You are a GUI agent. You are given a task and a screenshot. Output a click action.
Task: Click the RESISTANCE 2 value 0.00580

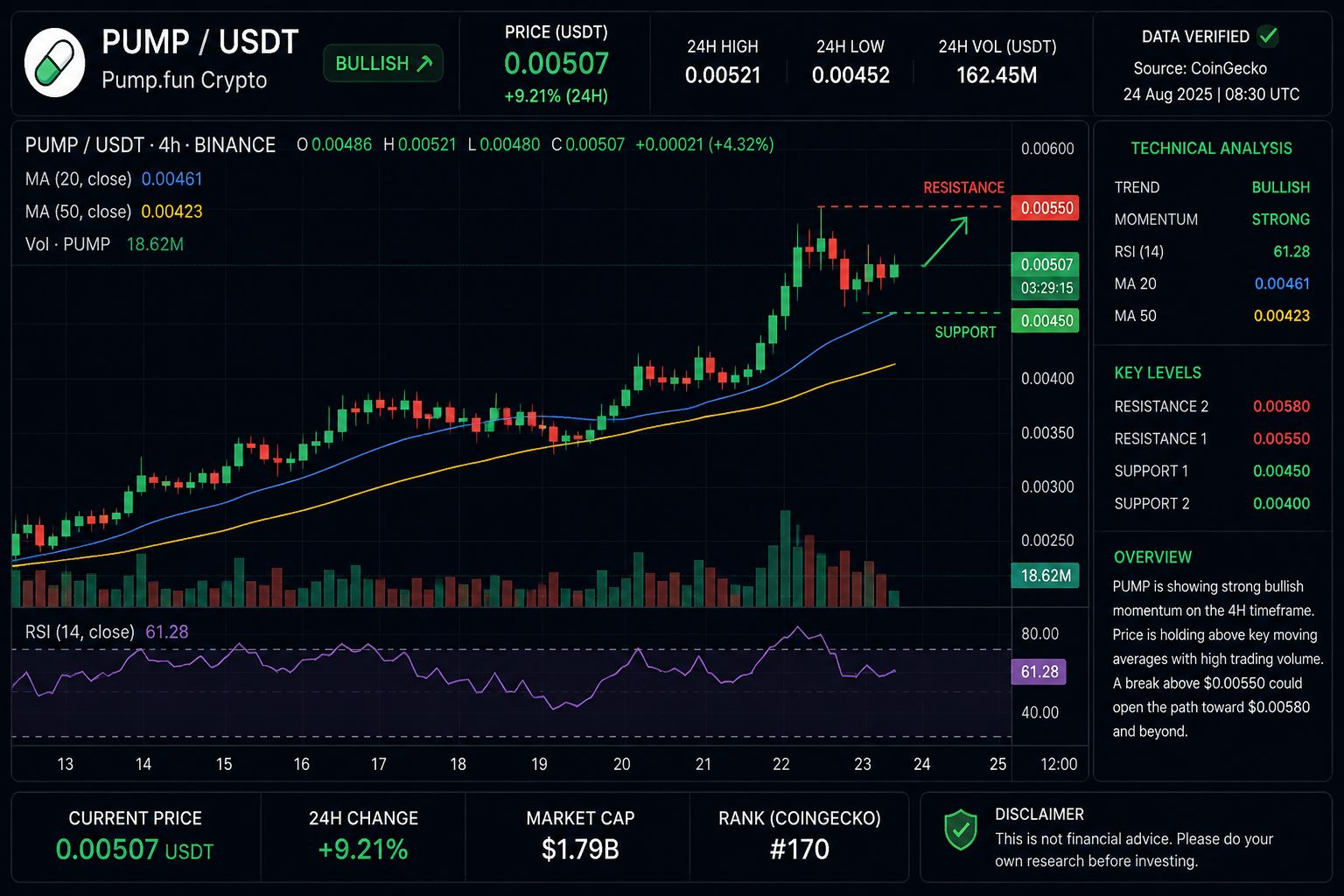click(1282, 406)
